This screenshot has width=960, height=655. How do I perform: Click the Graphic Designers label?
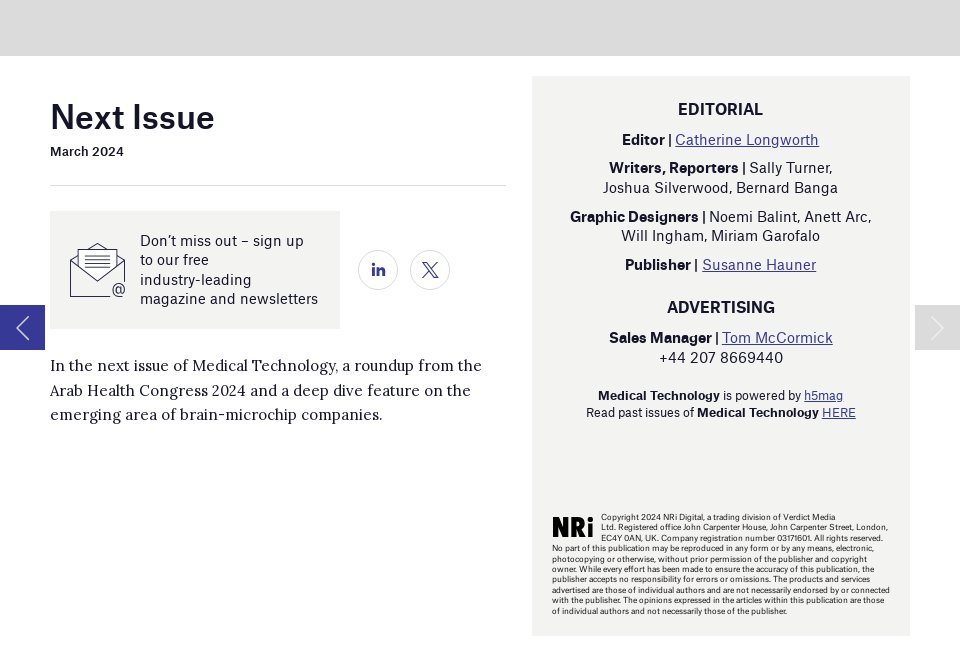click(634, 217)
